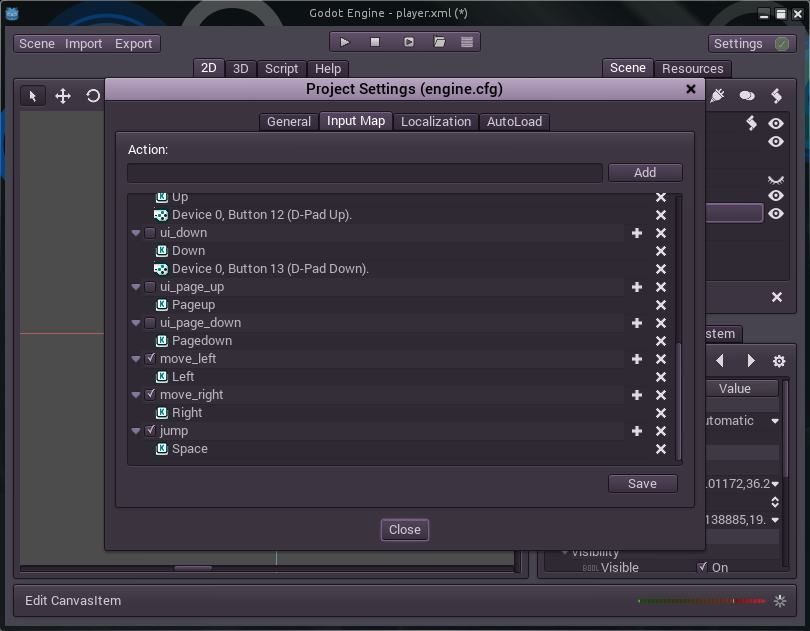Close the Project Settings dialog

[x=405, y=530]
